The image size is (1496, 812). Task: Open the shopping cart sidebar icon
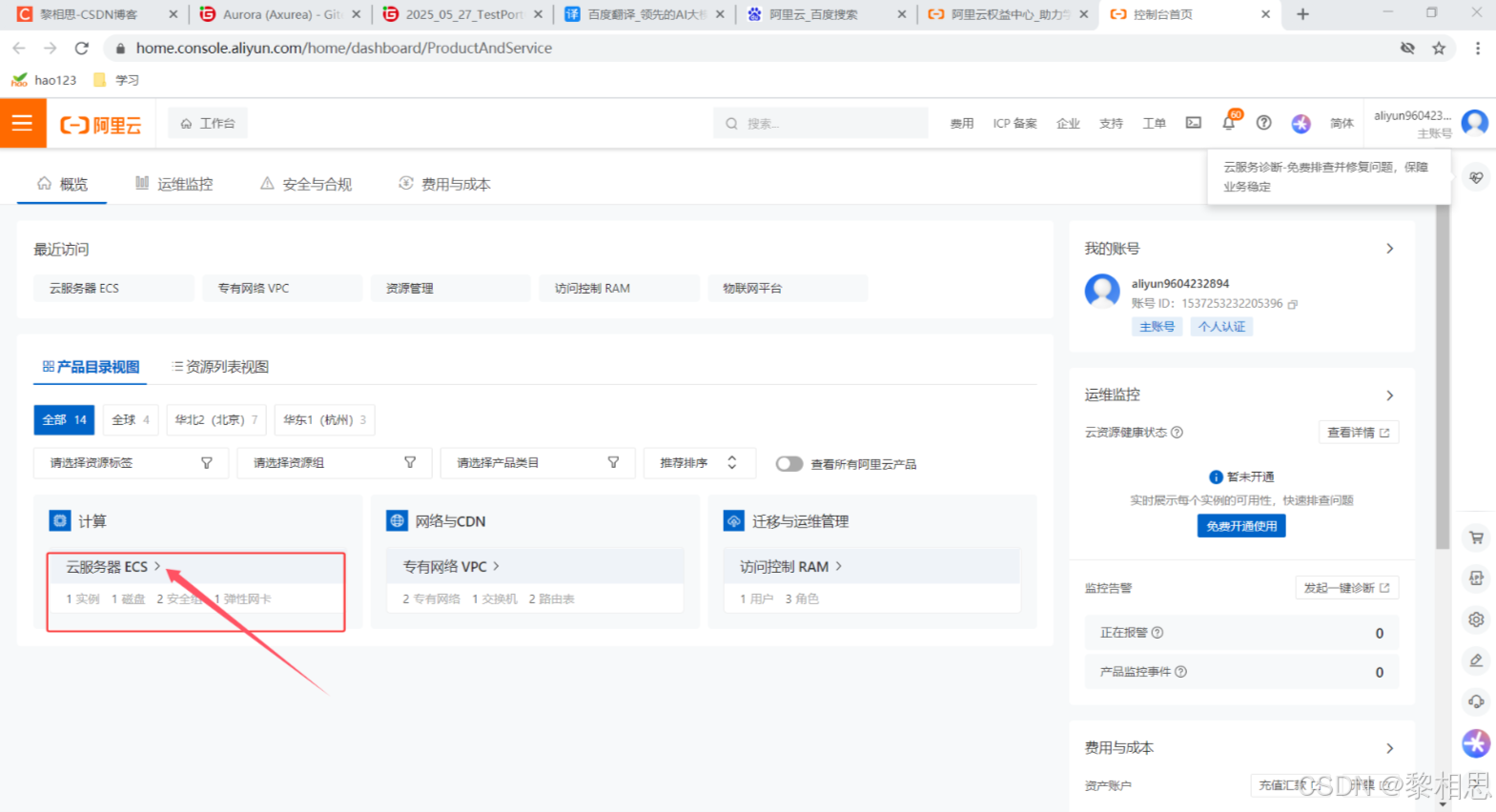(x=1476, y=538)
